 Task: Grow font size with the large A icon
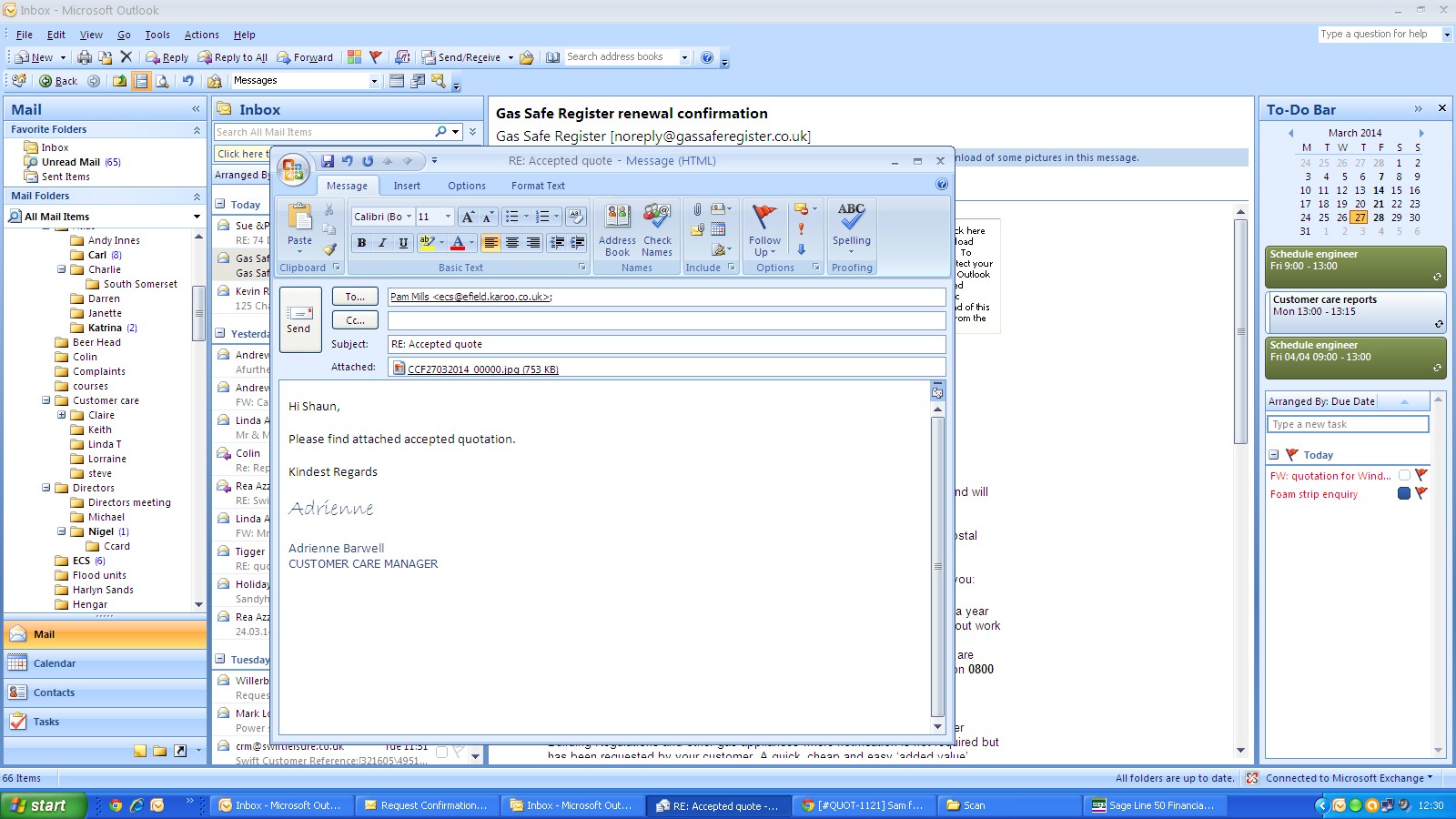(x=468, y=217)
